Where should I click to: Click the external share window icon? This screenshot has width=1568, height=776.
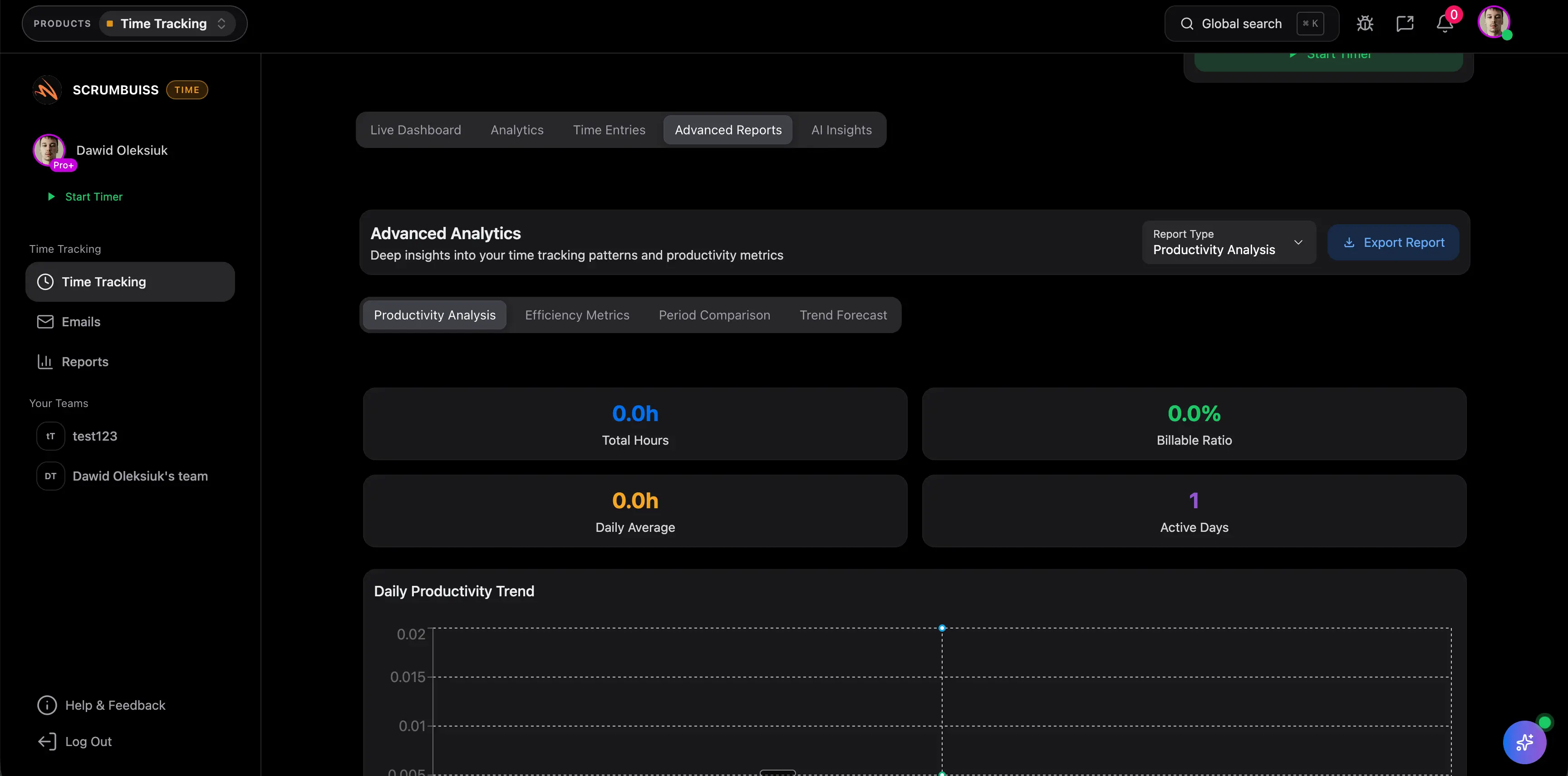[x=1404, y=24]
